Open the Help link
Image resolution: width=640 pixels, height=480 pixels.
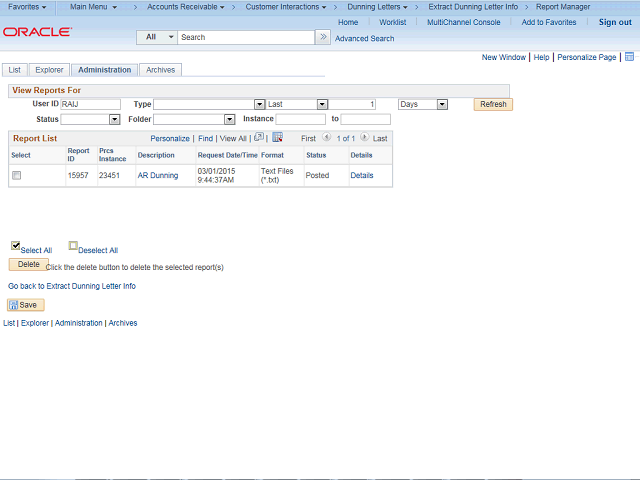[541, 57]
